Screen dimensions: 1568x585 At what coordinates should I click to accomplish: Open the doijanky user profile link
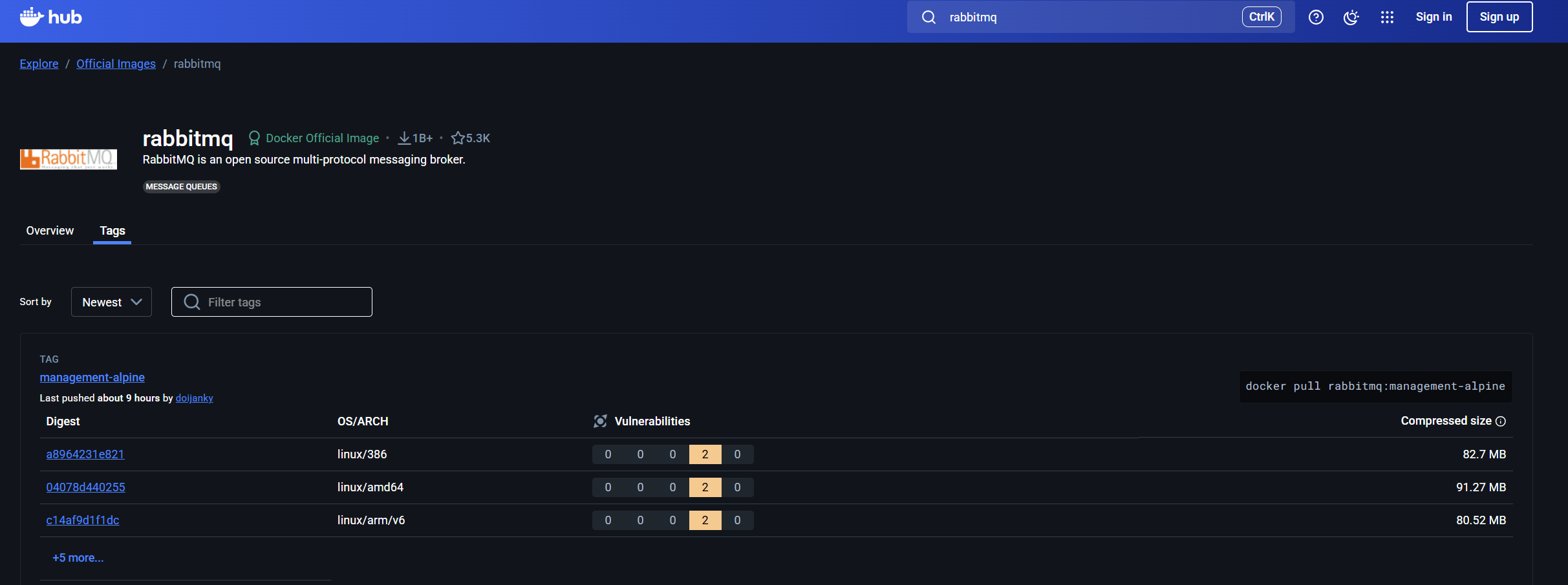click(194, 398)
